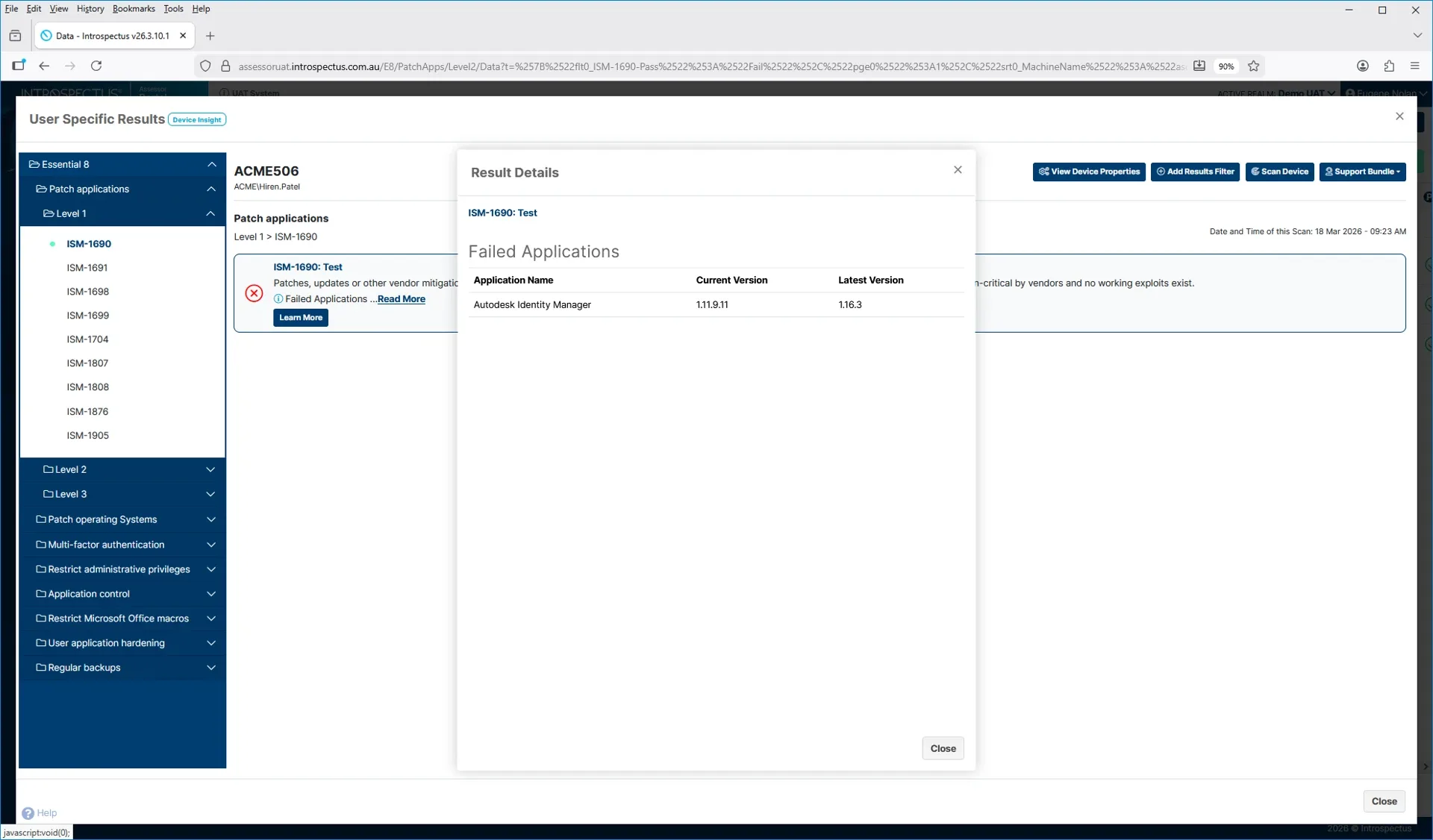The image size is (1433, 840).
Task: Open the Bookmarks menu
Action: (134, 9)
